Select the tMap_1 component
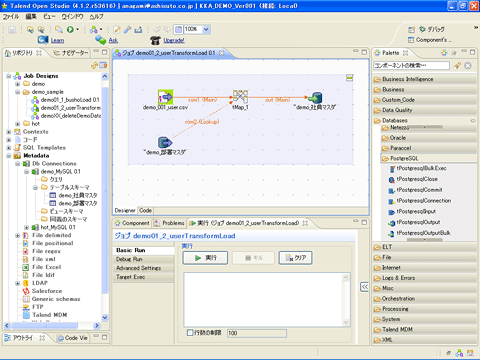The height and width of the screenshot is (360, 480). coord(240,97)
